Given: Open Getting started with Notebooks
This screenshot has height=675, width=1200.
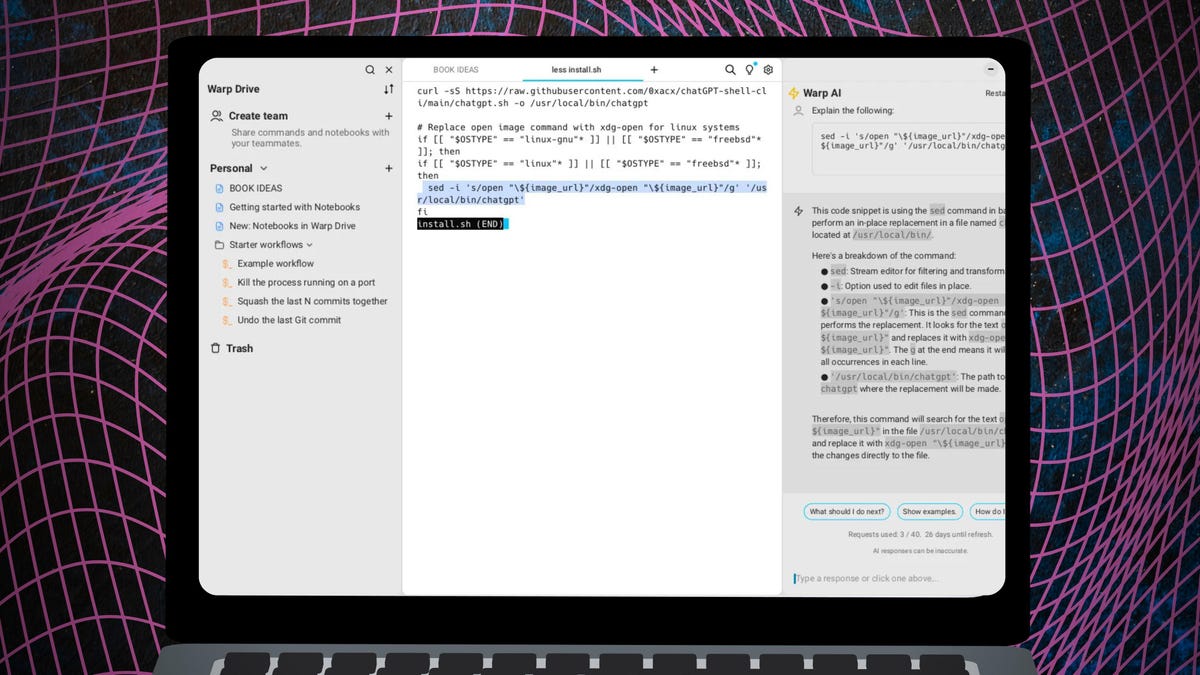Looking at the screenshot, I should click(294, 207).
